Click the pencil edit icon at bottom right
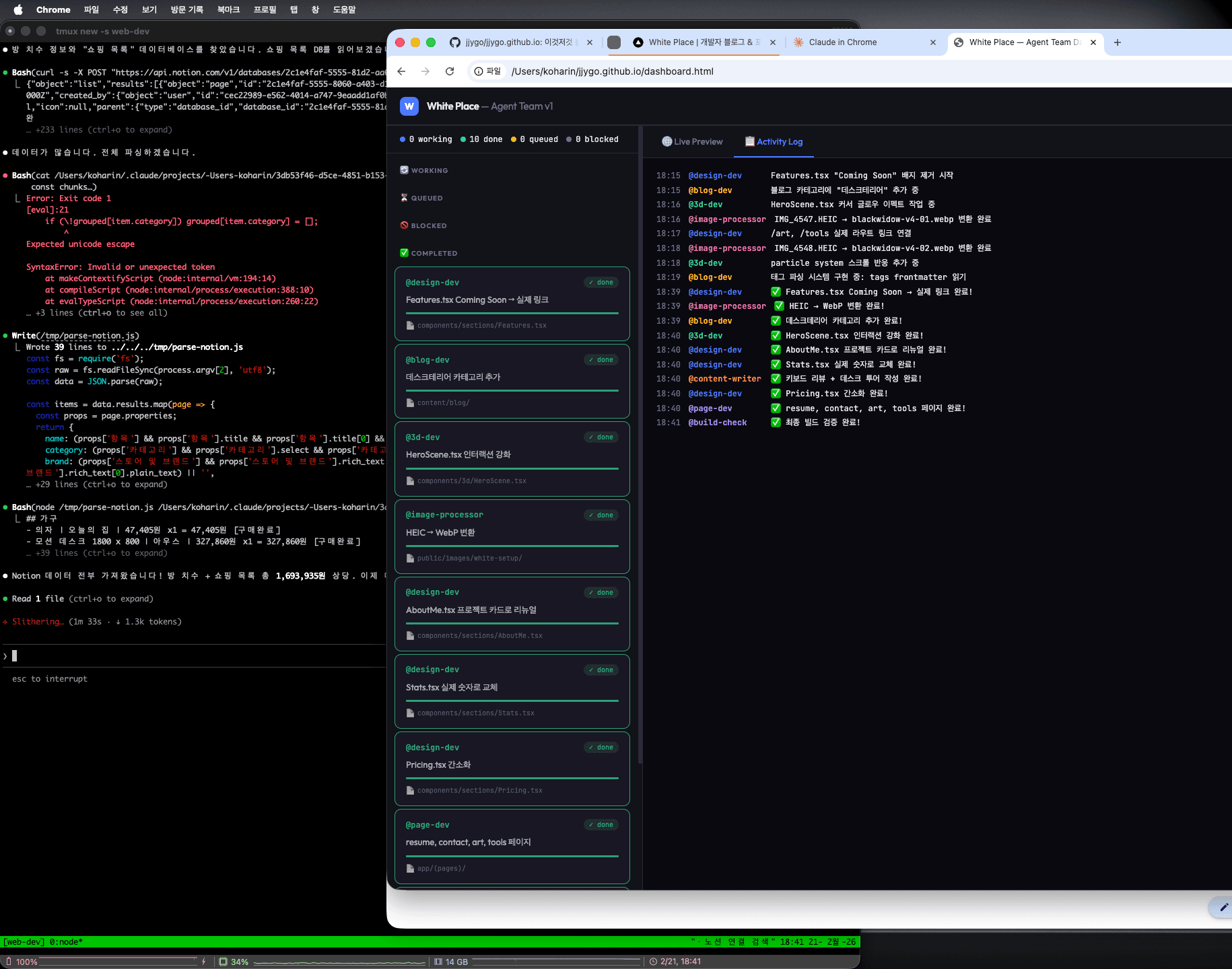 (1223, 907)
